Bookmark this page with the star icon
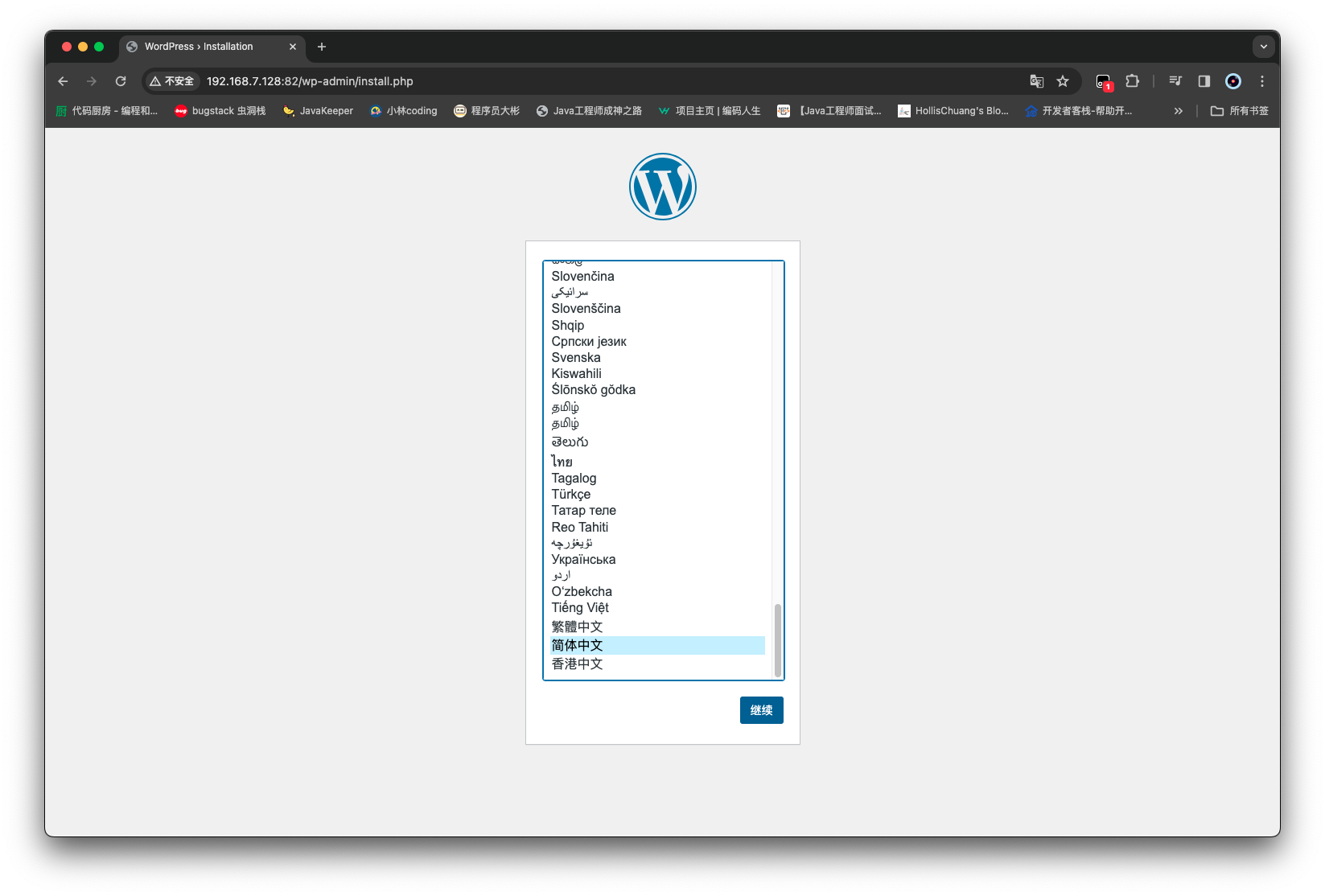Image resolution: width=1325 pixels, height=896 pixels. (1063, 81)
